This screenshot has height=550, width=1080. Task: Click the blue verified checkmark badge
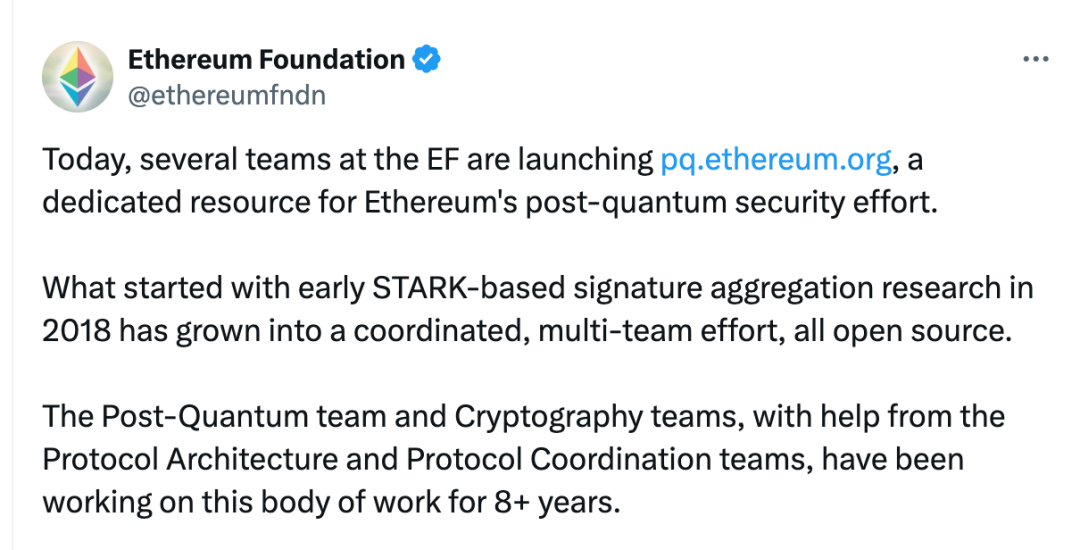pos(427,60)
